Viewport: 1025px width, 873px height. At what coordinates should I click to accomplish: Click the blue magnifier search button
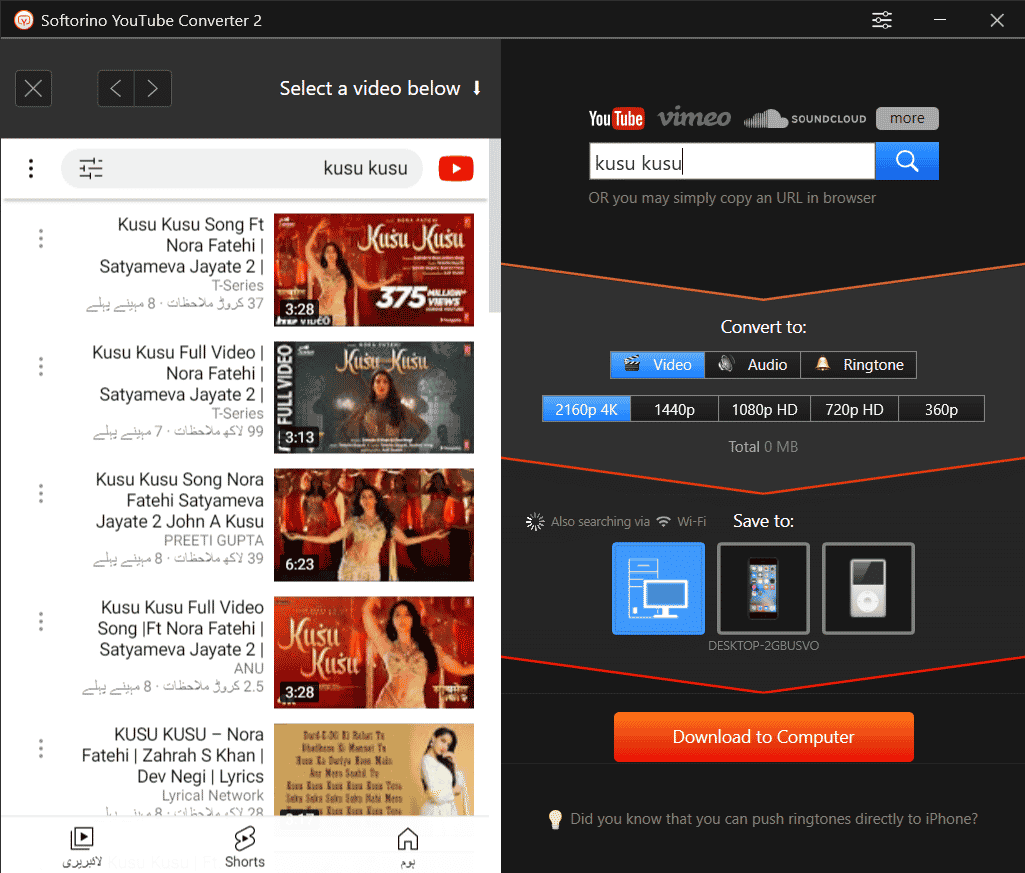(907, 161)
